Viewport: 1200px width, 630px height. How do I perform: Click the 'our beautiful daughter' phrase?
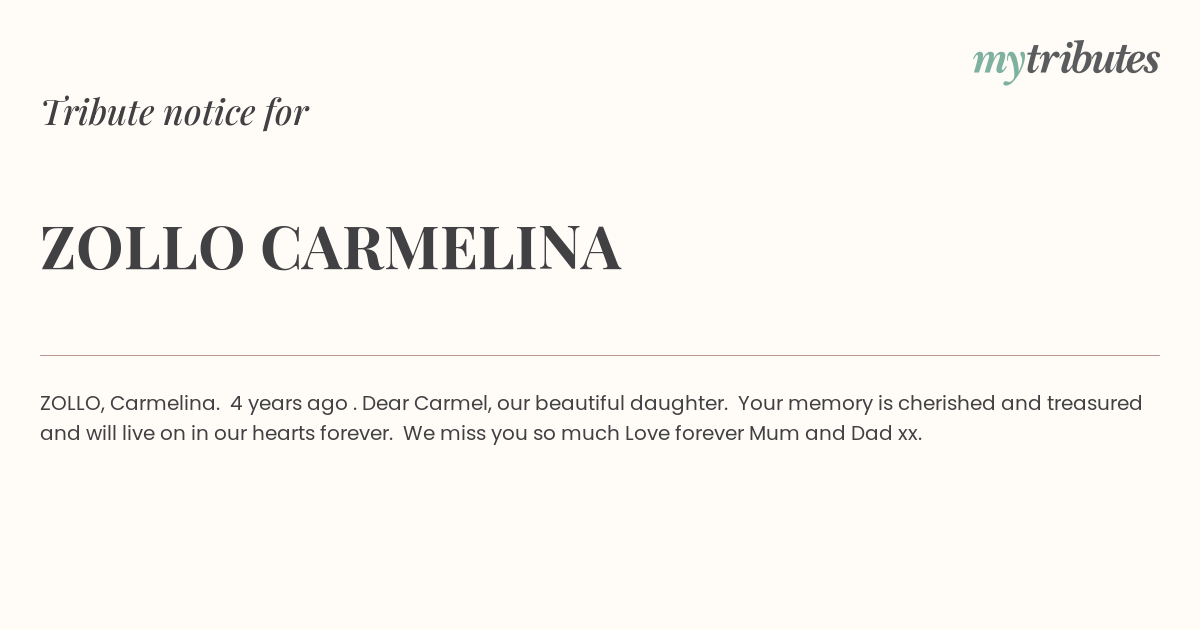611,403
